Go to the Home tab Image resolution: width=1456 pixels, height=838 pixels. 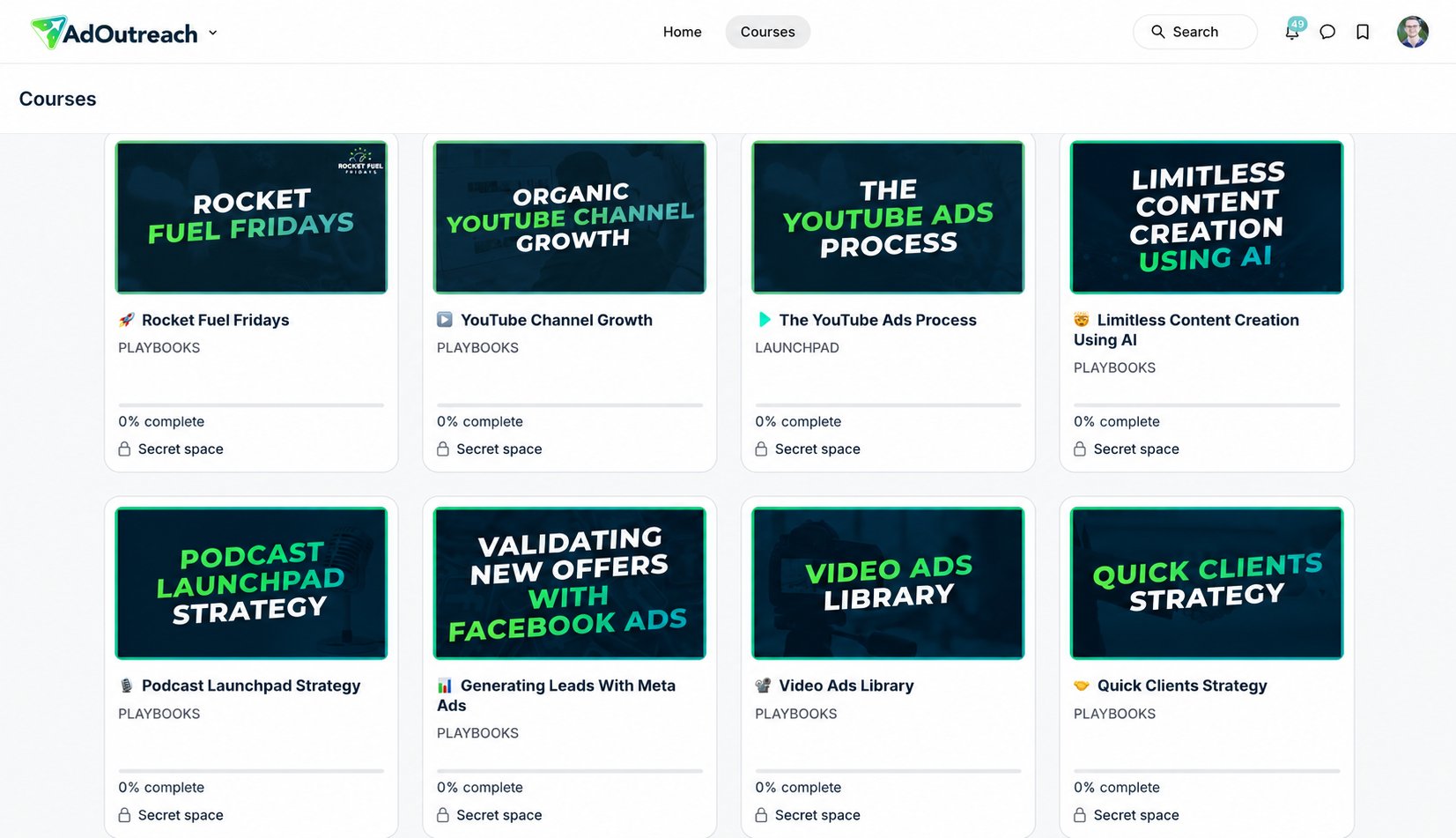click(682, 32)
